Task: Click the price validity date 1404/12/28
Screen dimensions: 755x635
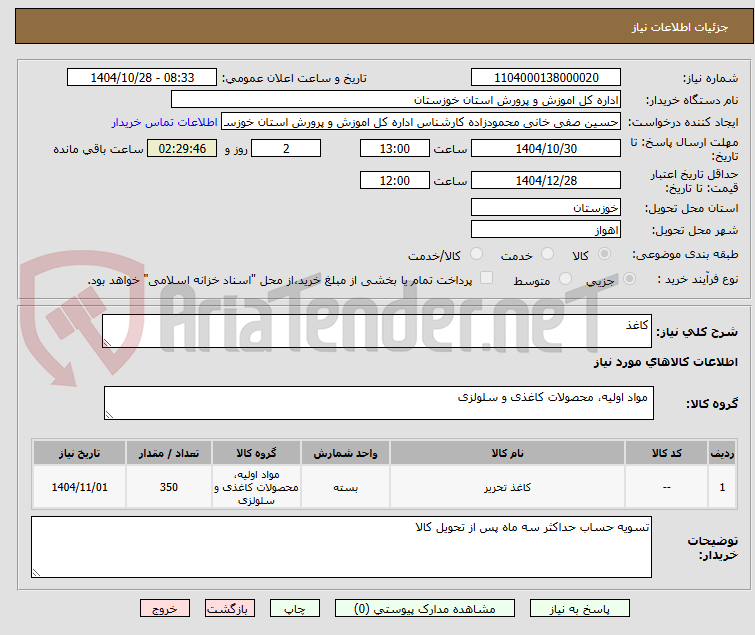Action: [x=546, y=181]
